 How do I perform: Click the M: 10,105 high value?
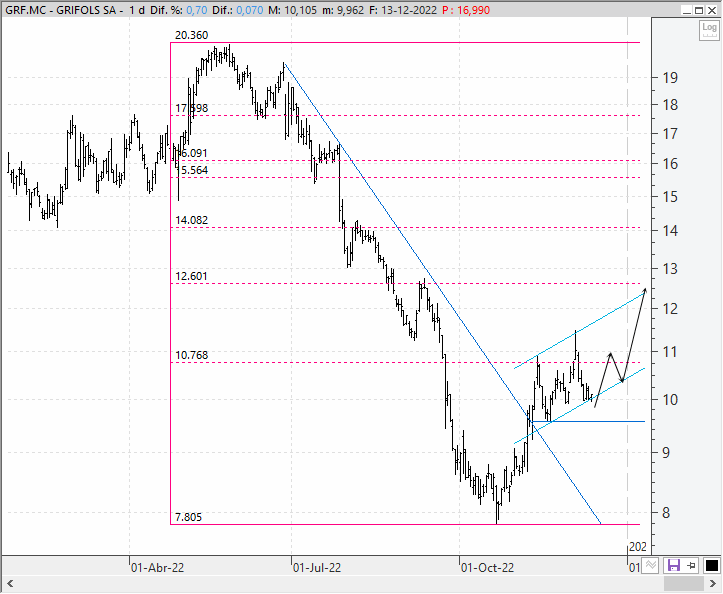pos(292,10)
